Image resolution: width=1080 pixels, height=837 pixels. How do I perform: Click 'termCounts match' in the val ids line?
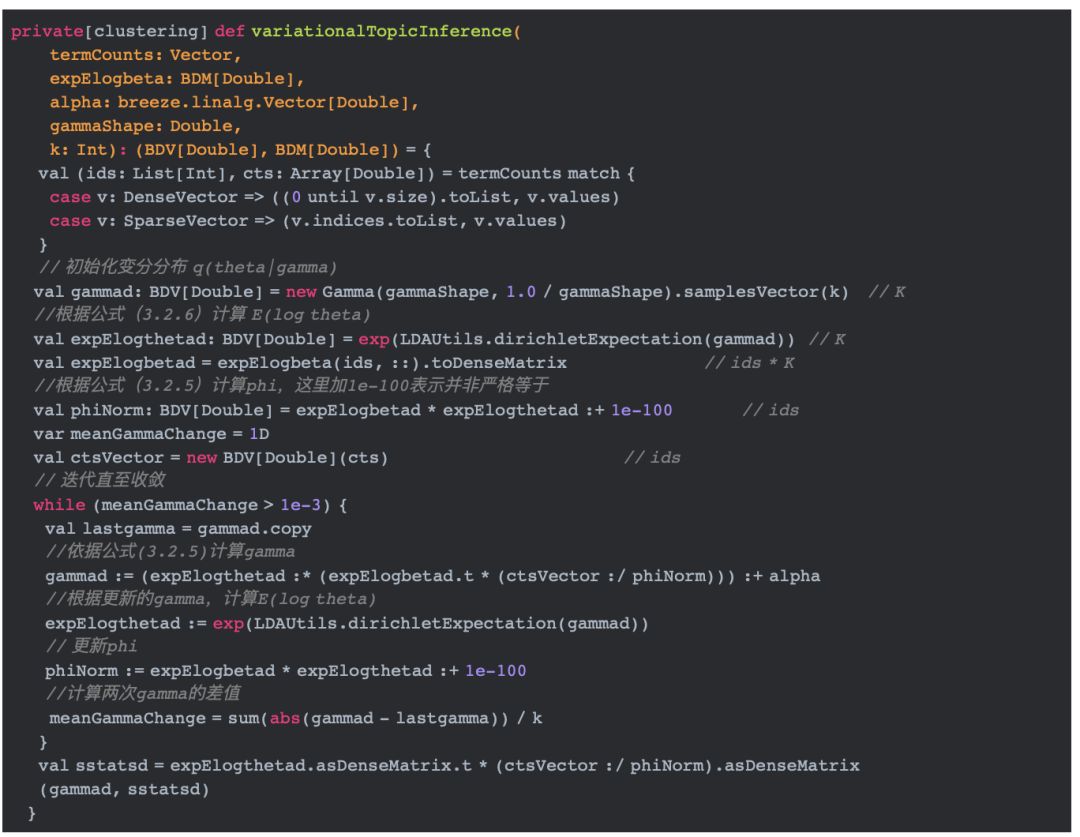tap(539, 174)
